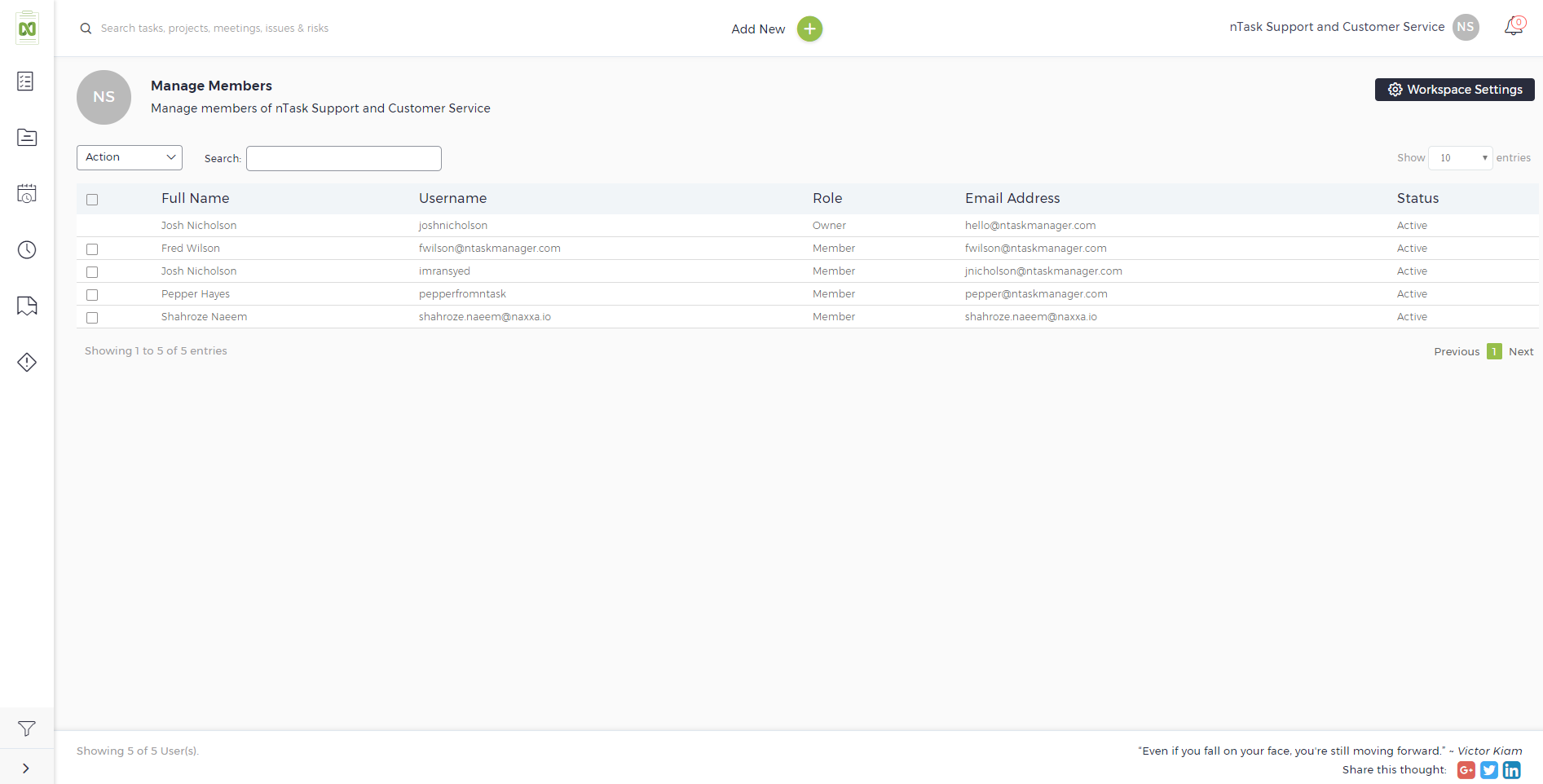Open the Show entries count dropdown
Screen dimensions: 1543x784
coord(1460,158)
